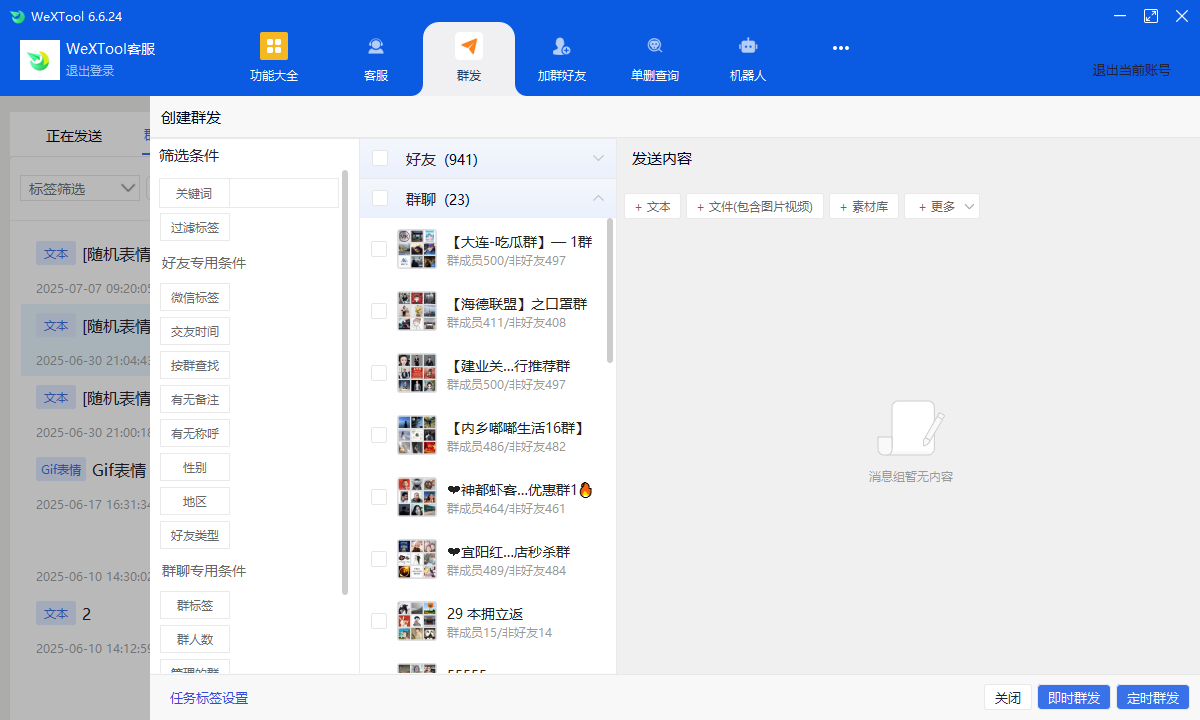Go to the 客服 headset icon
This screenshot has width=1200, height=720.
click(376, 47)
